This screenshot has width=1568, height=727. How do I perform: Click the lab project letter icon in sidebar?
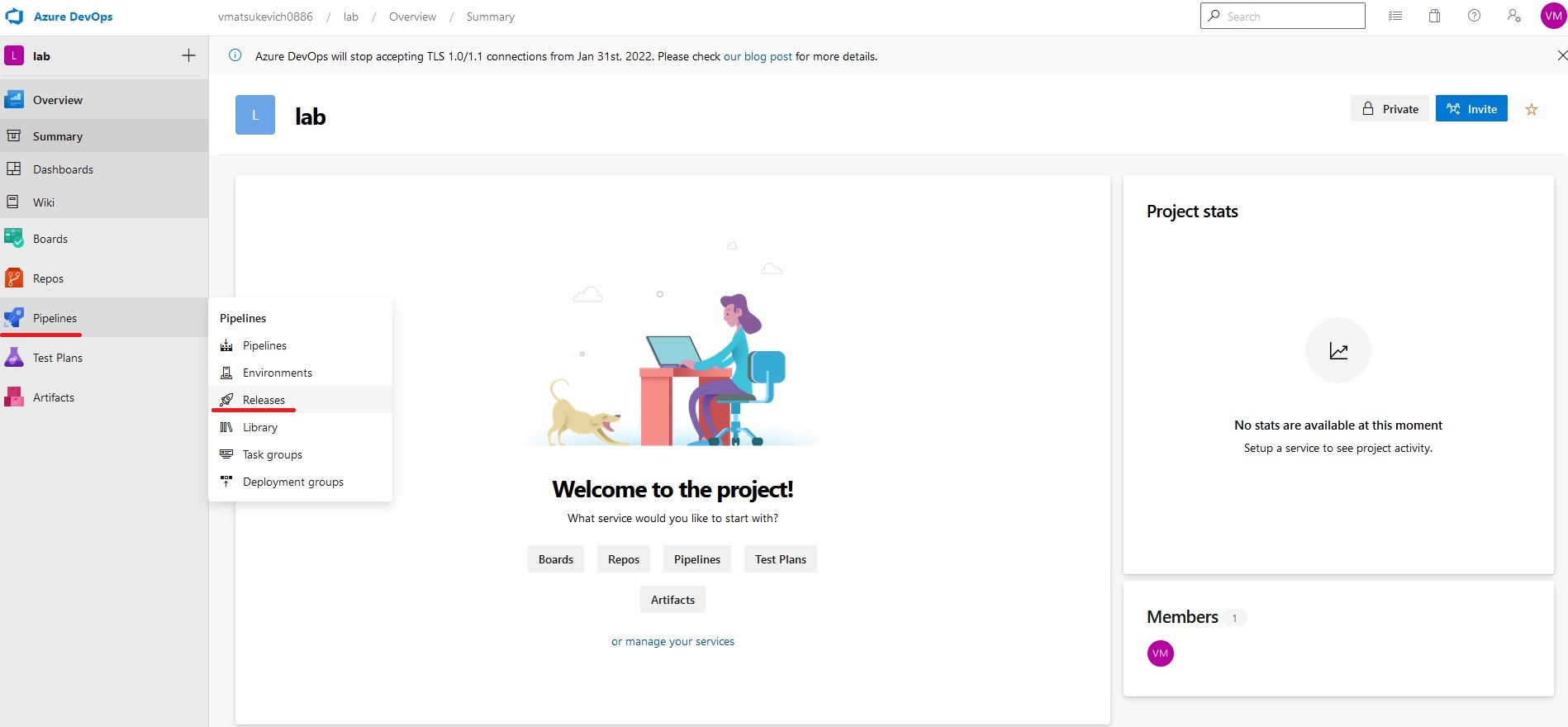click(x=14, y=55)
